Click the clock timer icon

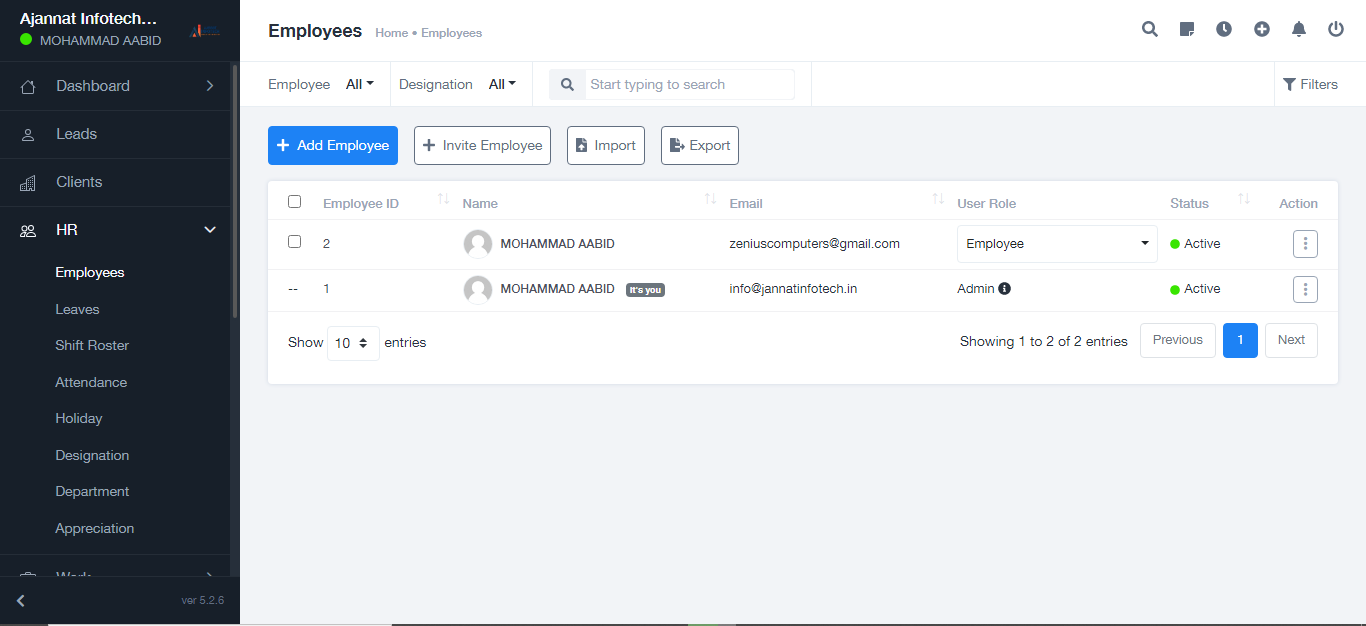[x=1224, y=29]
